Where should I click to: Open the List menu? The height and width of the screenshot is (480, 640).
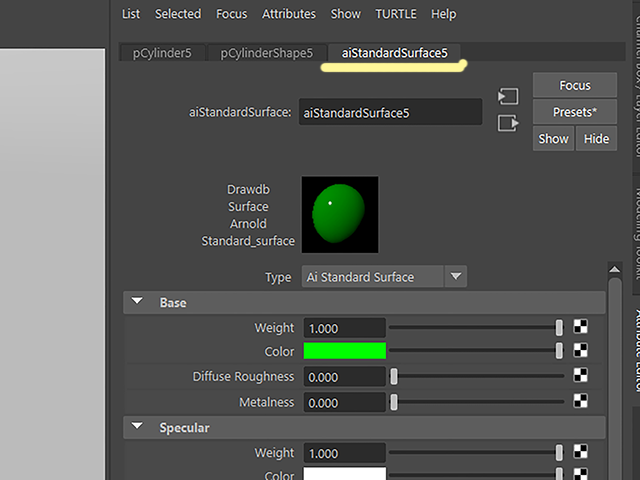coord(131,14)
